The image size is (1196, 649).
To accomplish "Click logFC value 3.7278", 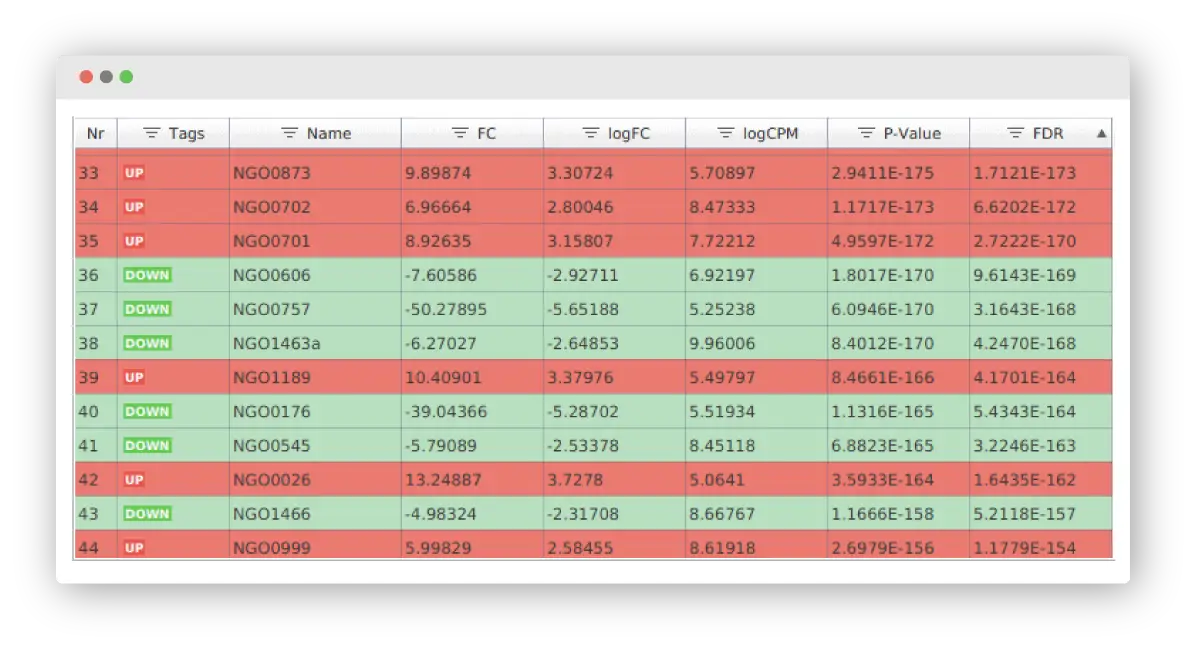I will pos(575,480).
